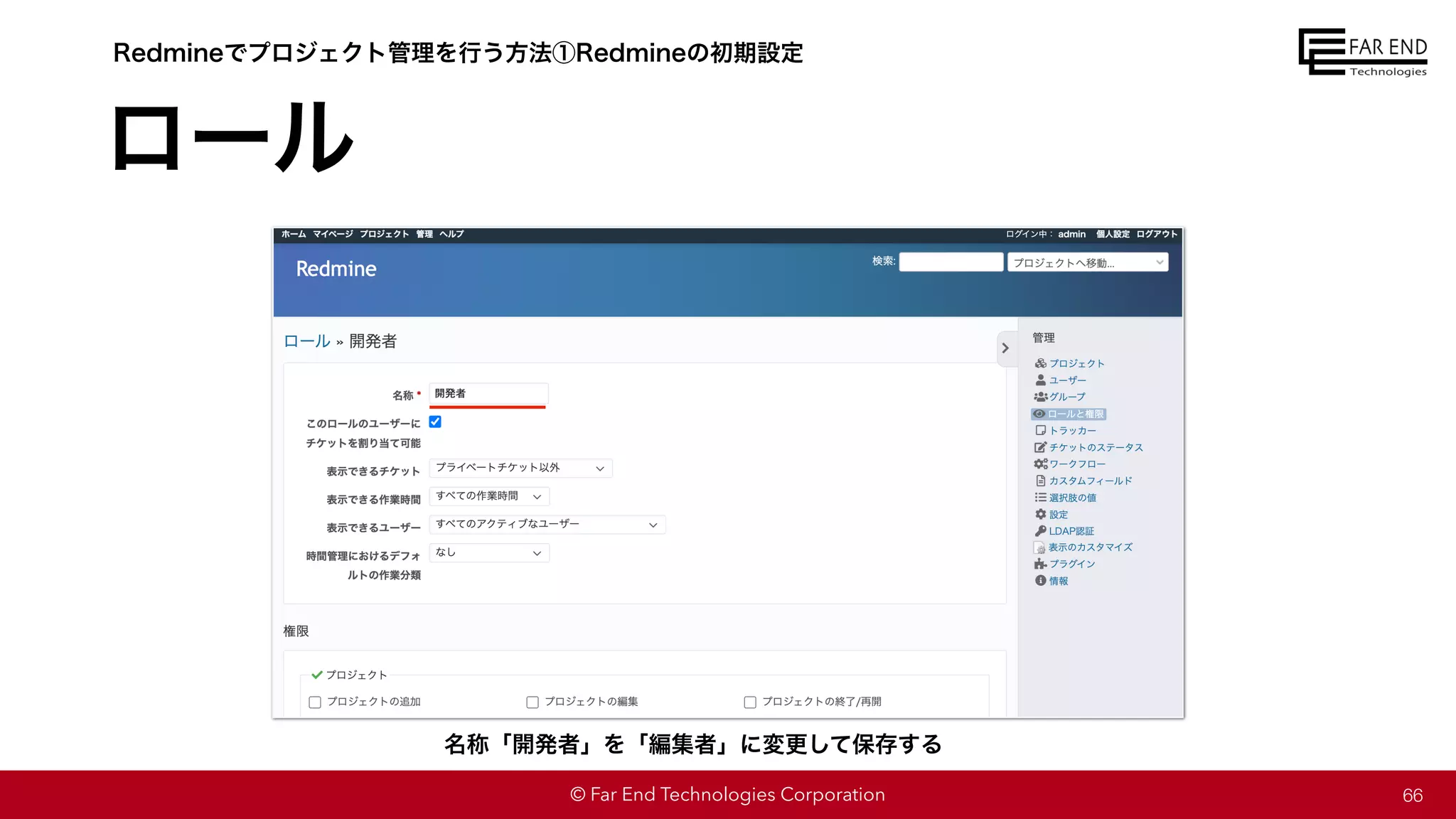This screenshot has height=819, width=1456.
Task: Open ヘルプ in top menu
Action: (451, 234)
